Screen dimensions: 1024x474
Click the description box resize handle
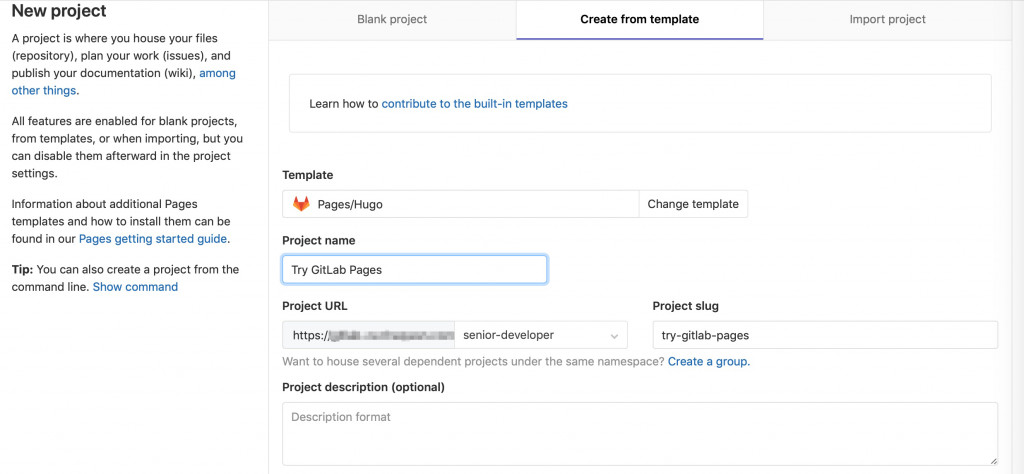[x=993, y=460]
